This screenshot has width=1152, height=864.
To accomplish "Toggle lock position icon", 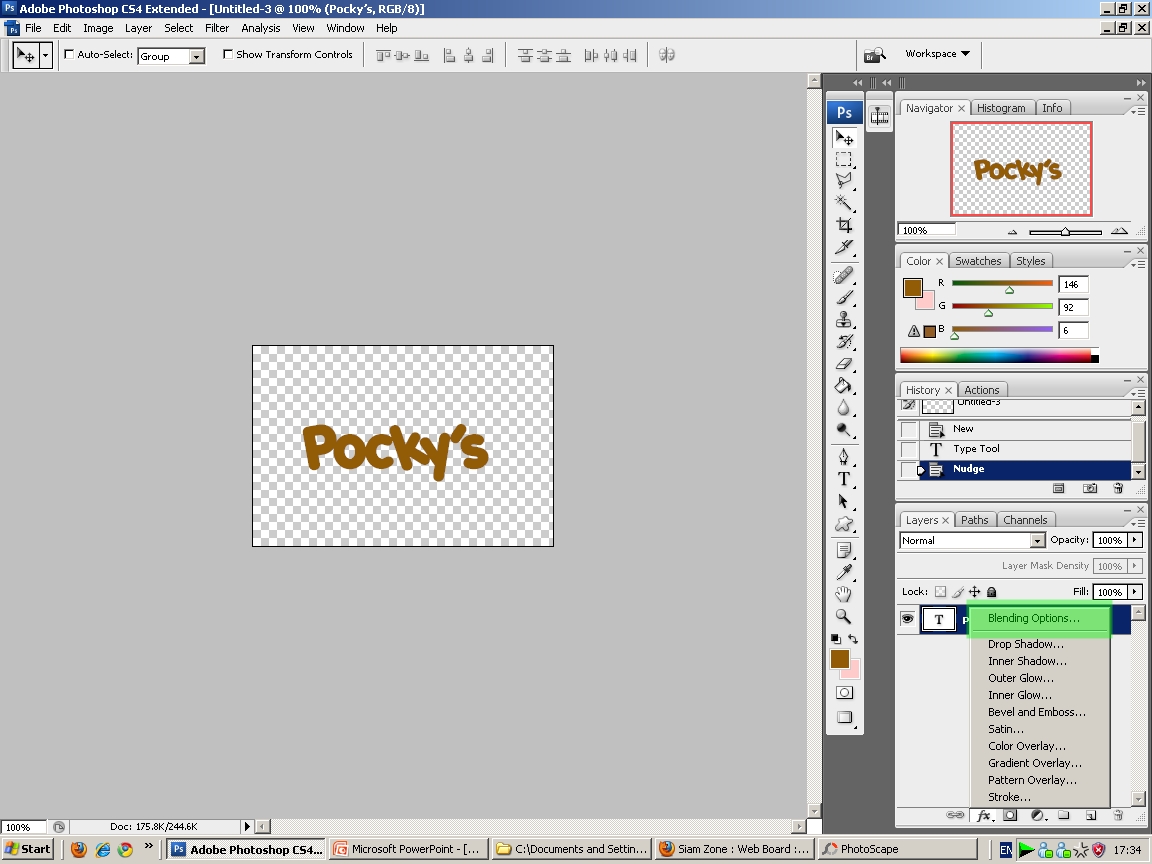I will tap(974, 591).
